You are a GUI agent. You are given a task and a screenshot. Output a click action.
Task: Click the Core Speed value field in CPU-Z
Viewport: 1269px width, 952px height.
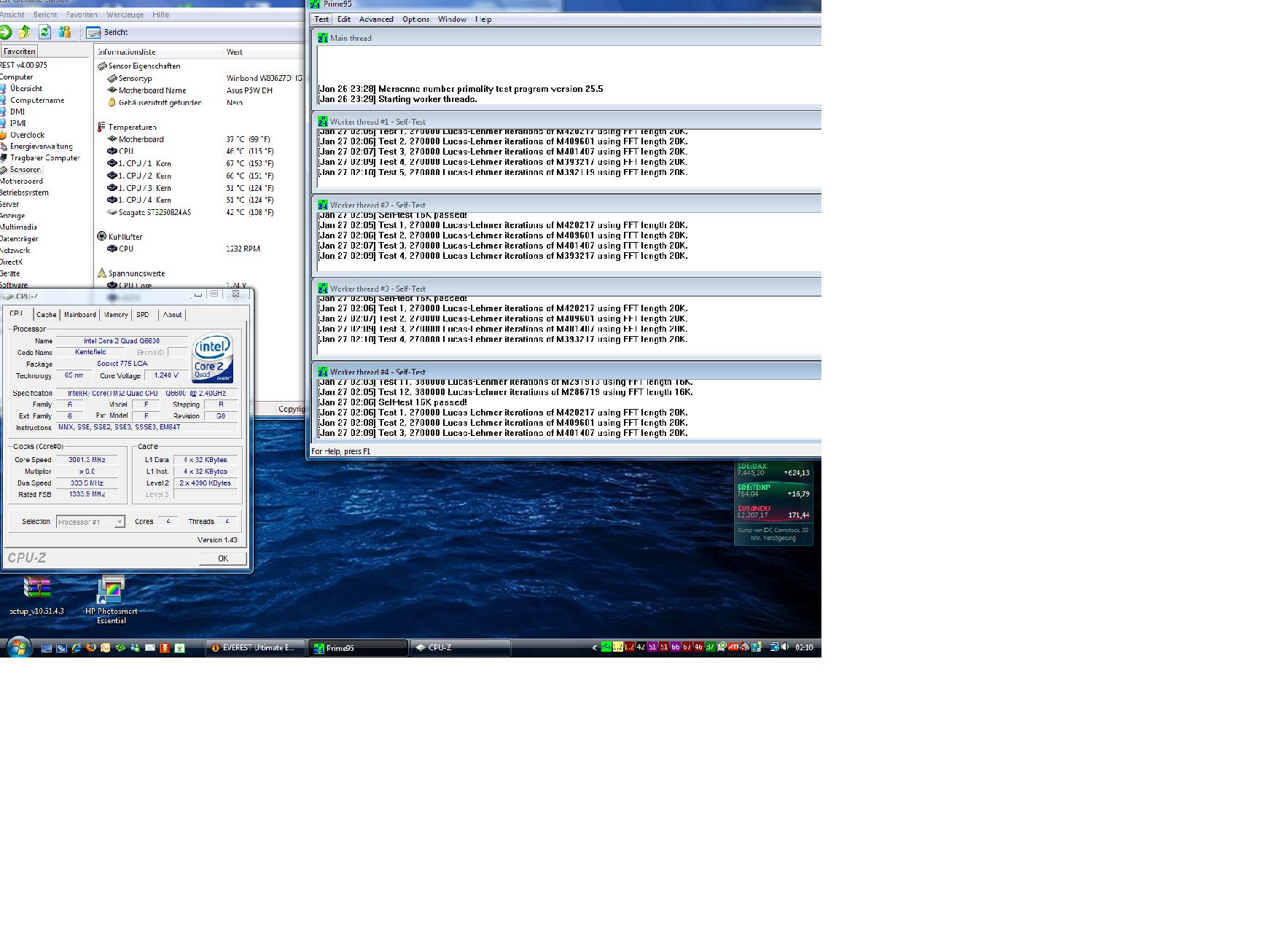[x=87, y=460]
